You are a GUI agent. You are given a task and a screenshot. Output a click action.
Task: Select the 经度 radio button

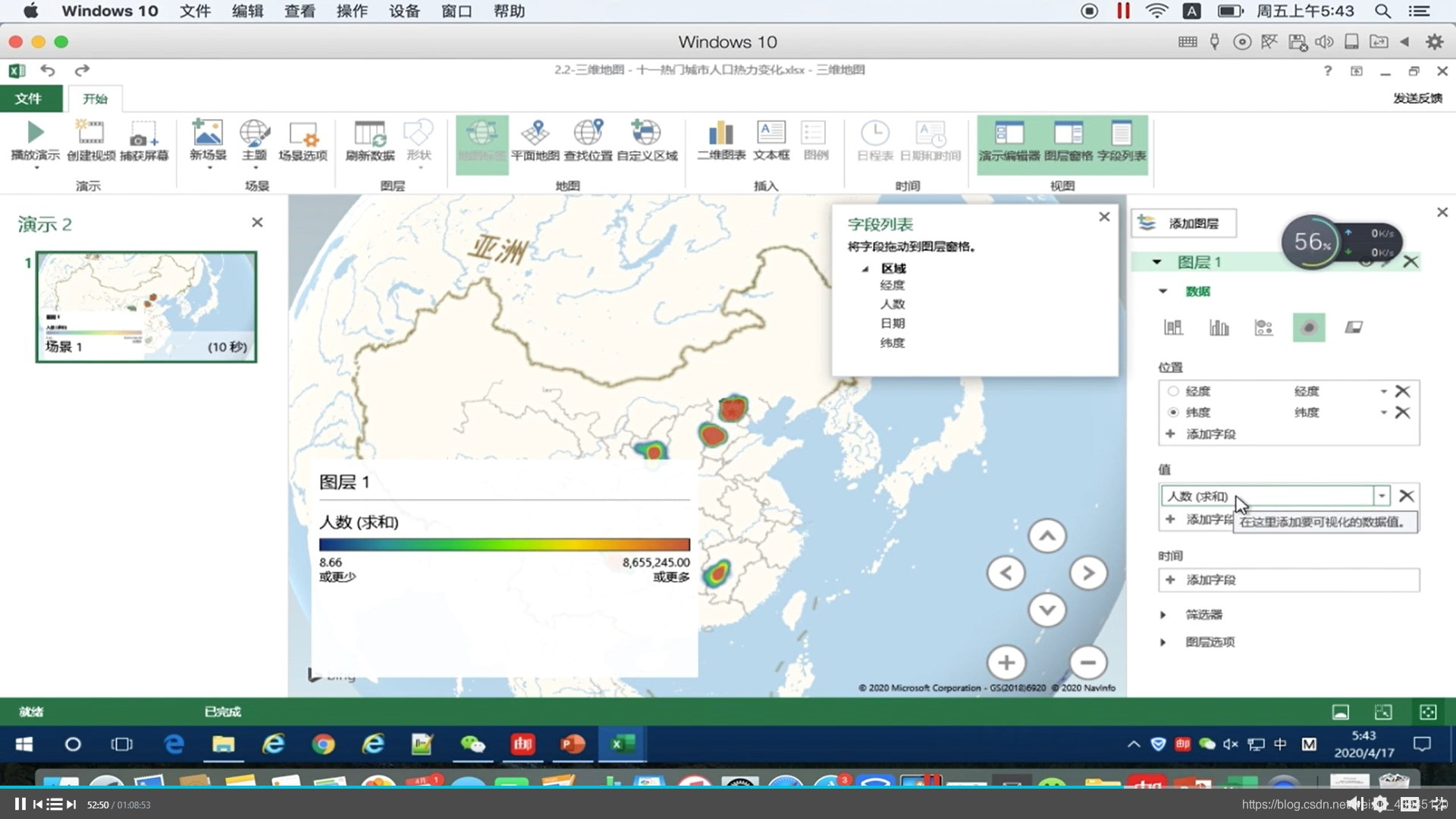point(1173,391)
